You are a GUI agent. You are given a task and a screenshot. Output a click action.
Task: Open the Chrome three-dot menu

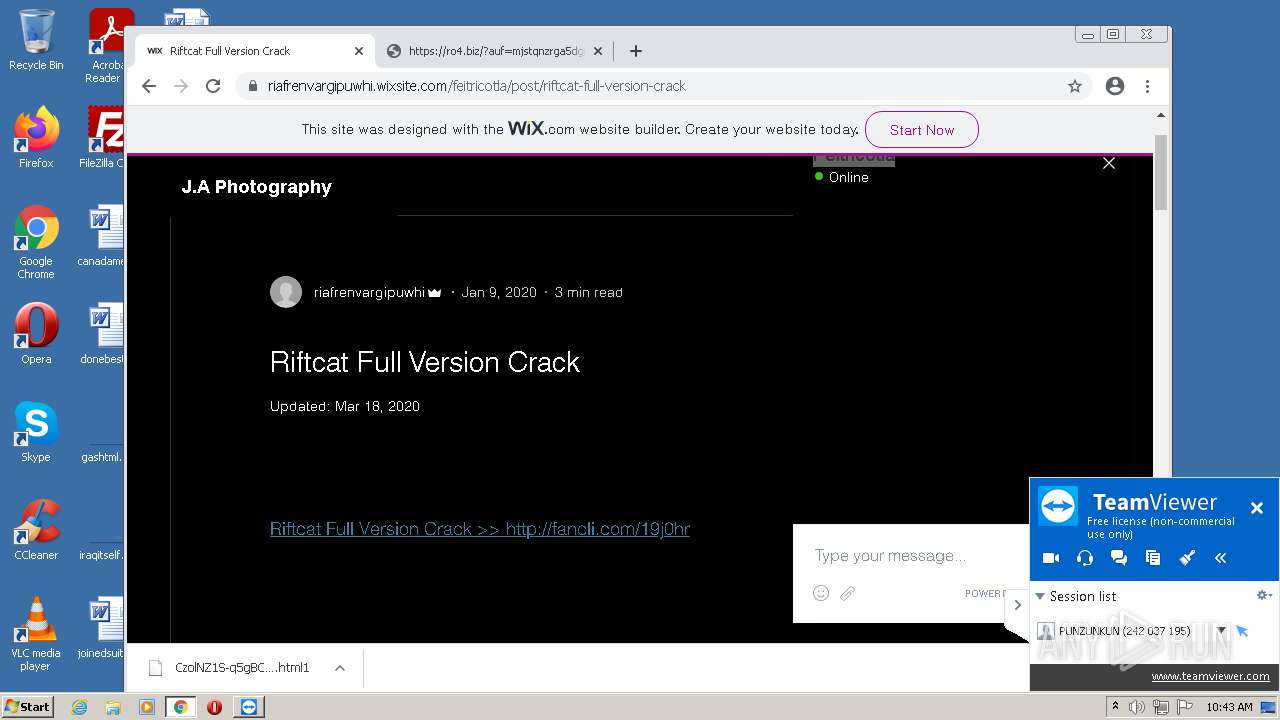pyautogui.click(x=1148, y=86)
